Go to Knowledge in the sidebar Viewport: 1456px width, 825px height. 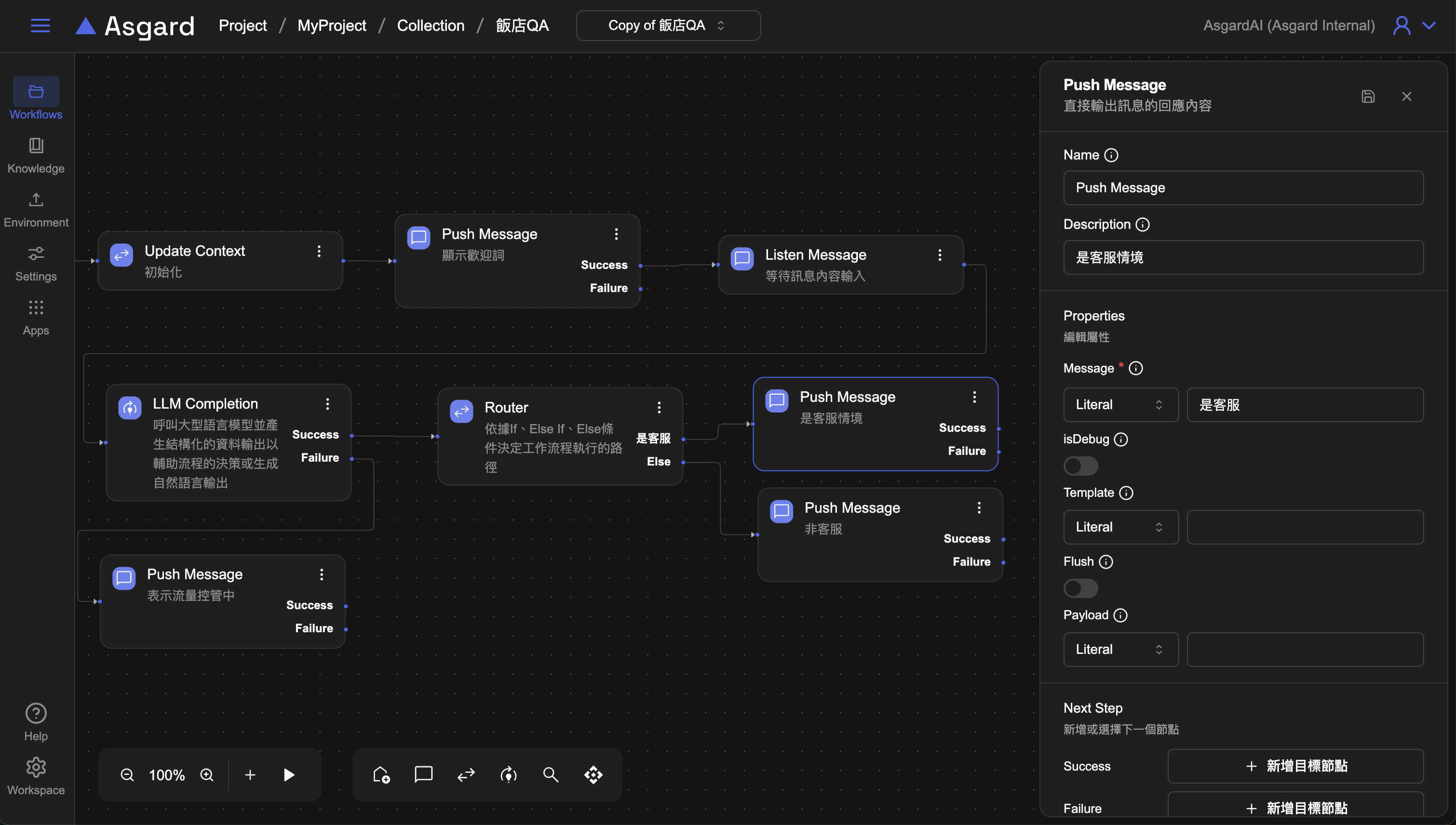pyautogui.click(x=36, y=155)
